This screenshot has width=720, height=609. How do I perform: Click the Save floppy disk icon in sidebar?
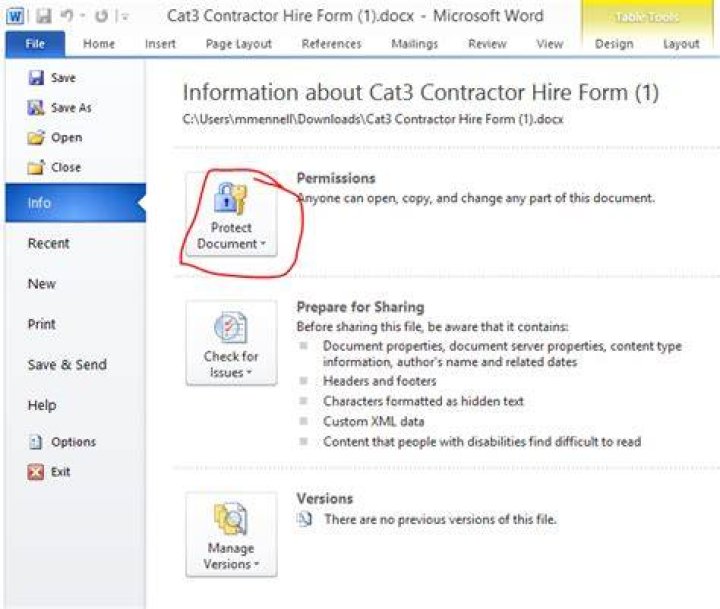(36, 78)
